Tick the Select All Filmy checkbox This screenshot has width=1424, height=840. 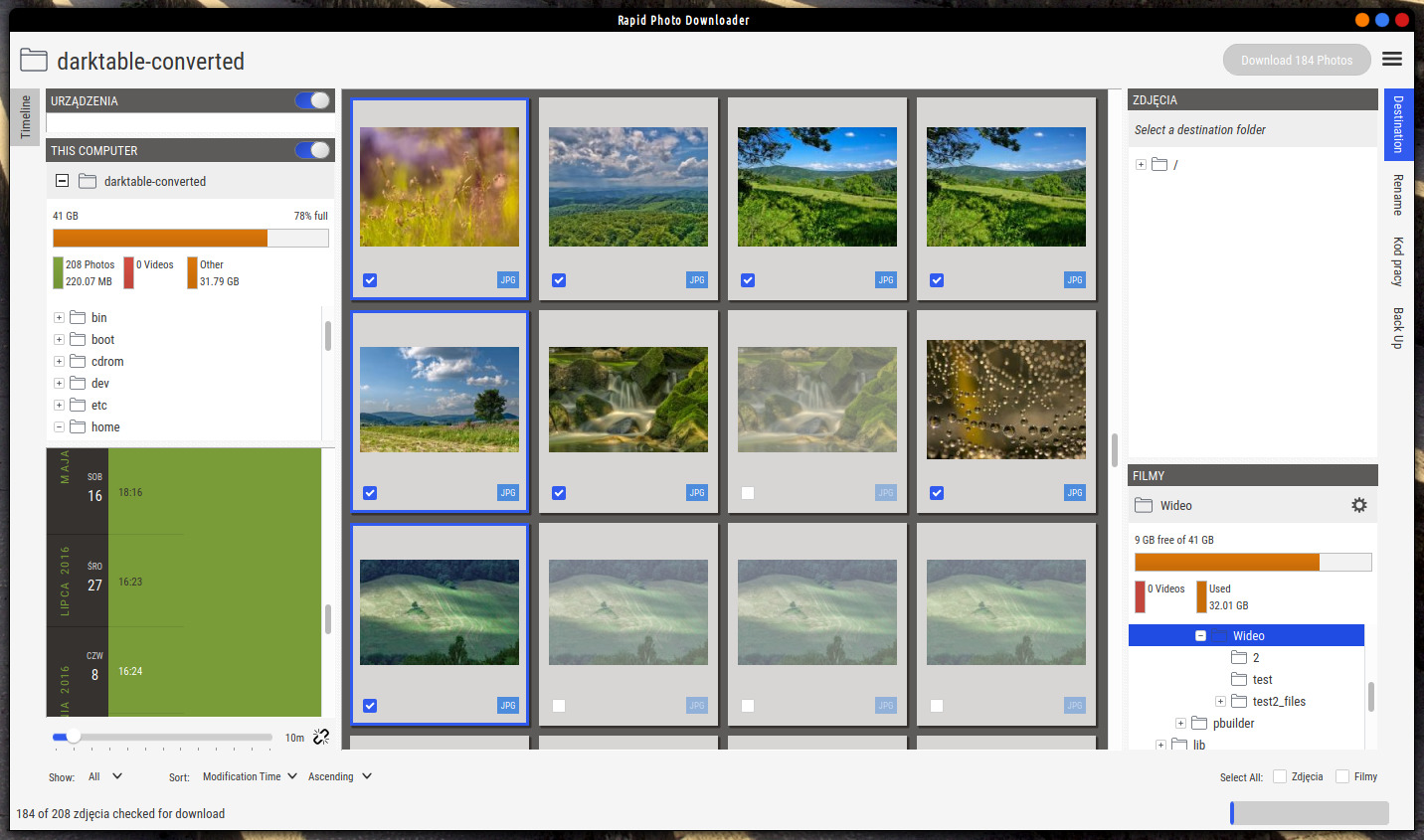click(x=1342, y=776)
